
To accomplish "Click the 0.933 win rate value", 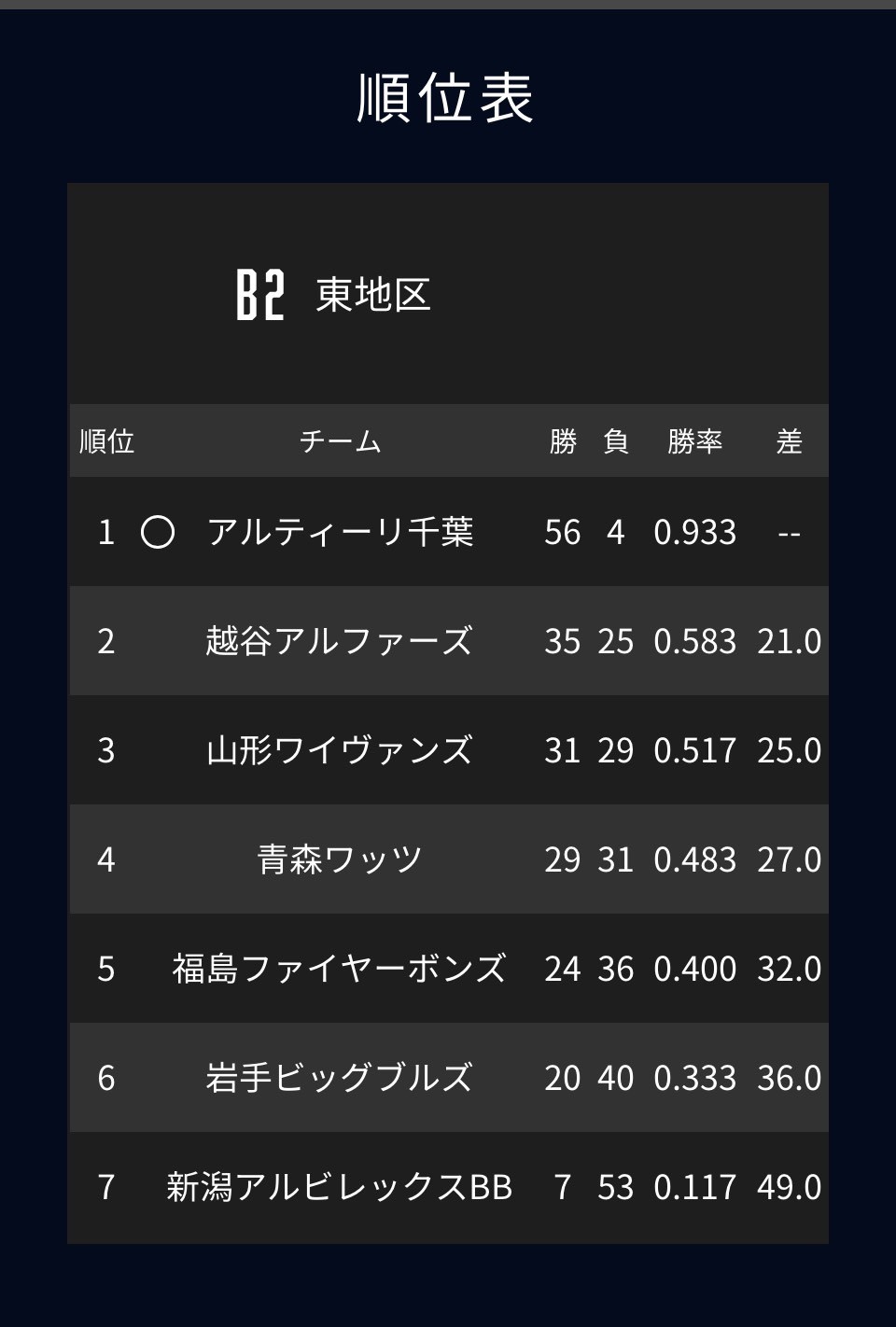I will pyautogui.click(x=695, y=532).
